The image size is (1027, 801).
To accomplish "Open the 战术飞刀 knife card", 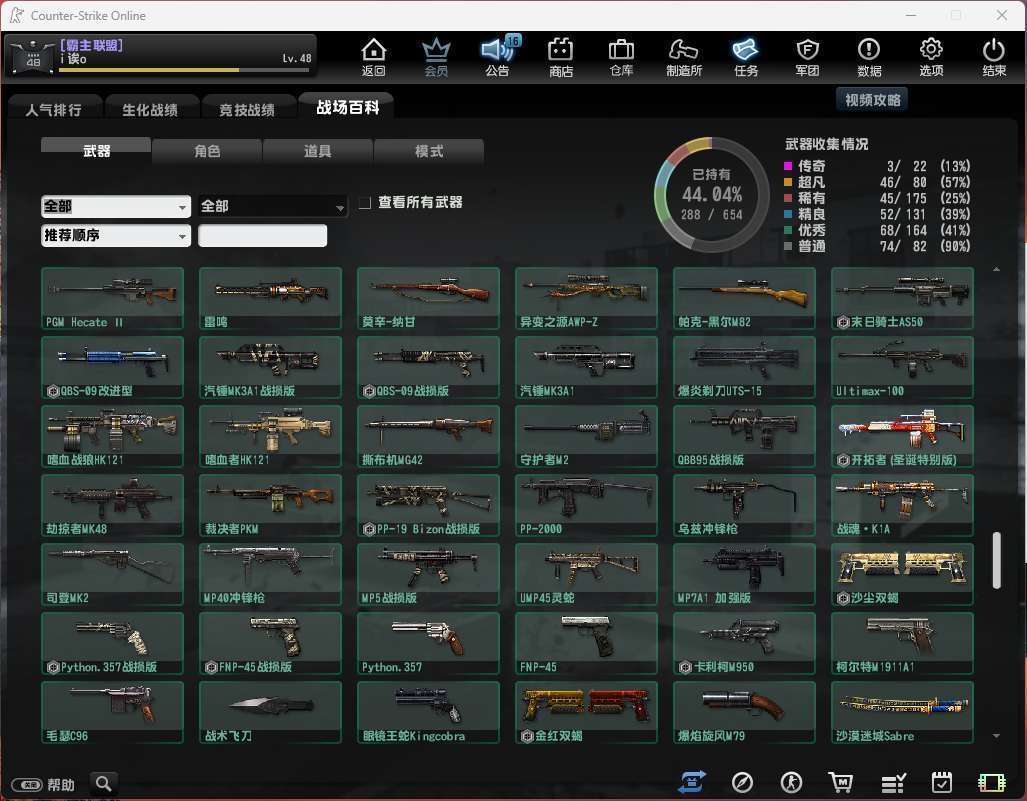I will 271,713.
